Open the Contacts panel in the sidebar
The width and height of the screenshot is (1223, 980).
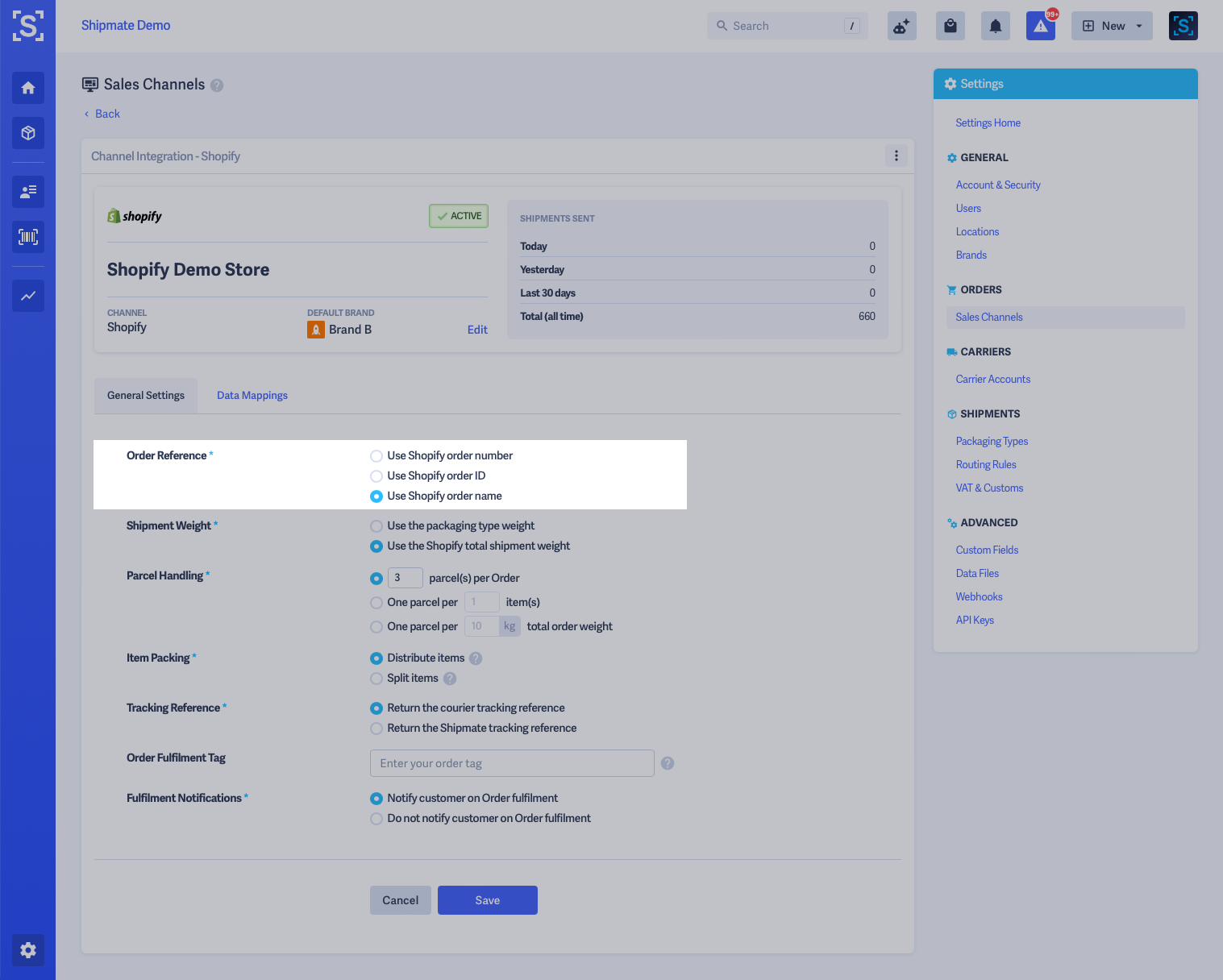click(x=28, y=192)
